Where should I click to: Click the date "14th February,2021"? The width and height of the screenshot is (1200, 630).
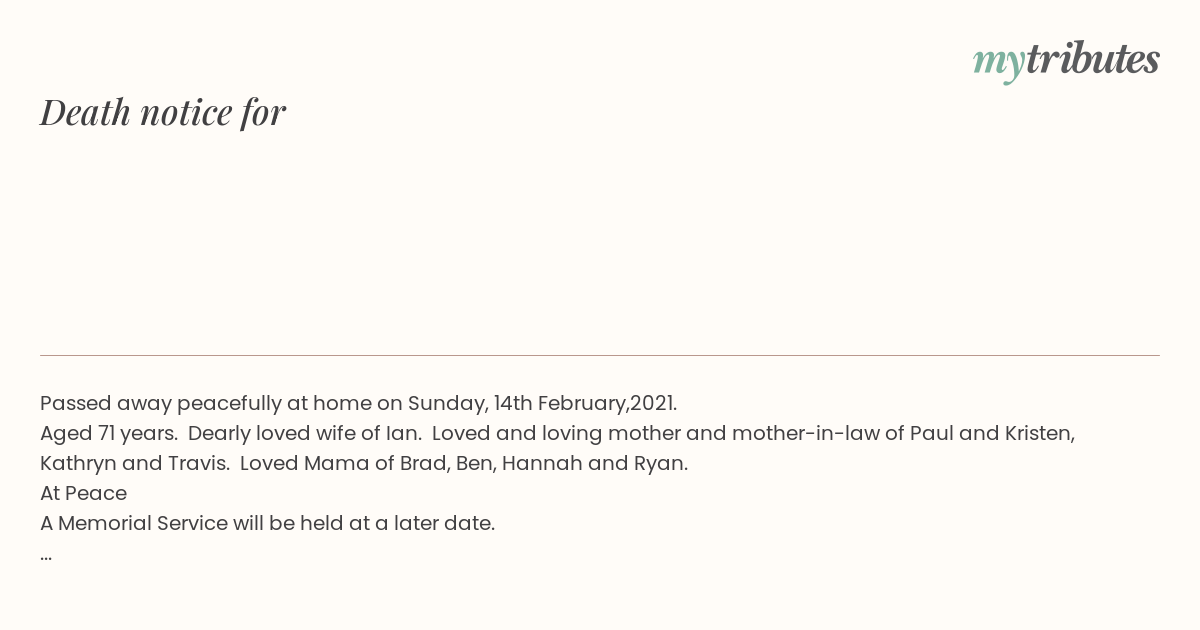(585, 404)
